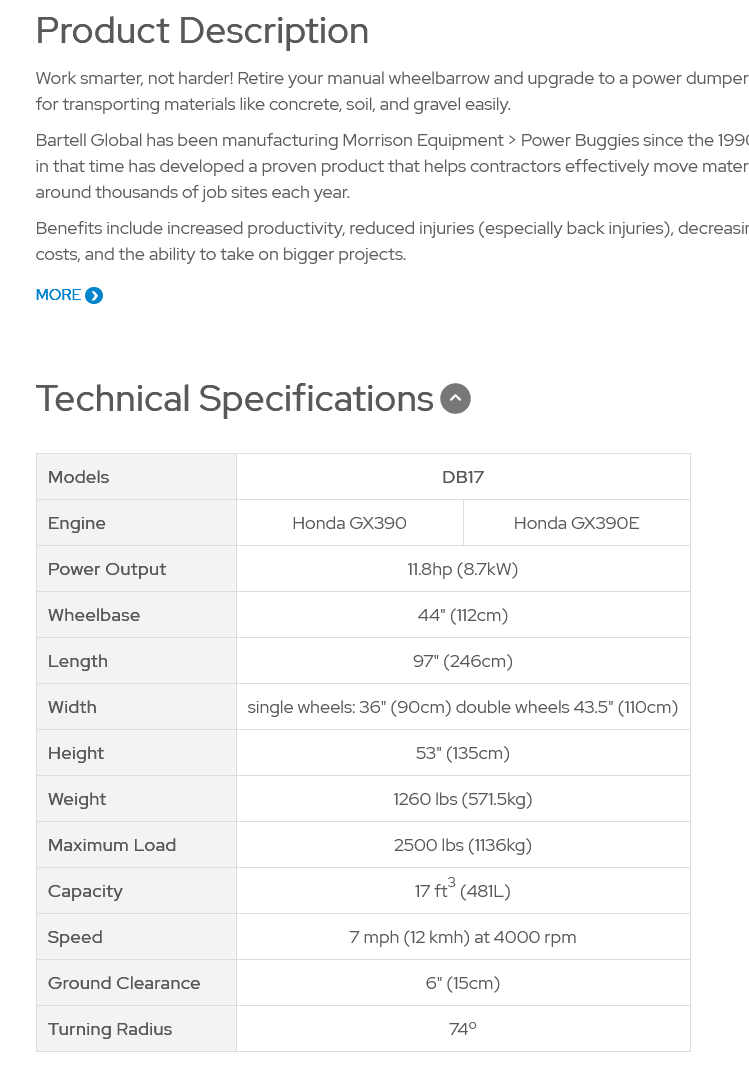Click the 11.8hp (8.7kW) value
Viewport: 749px width, 1089px height.
(463, 570)
